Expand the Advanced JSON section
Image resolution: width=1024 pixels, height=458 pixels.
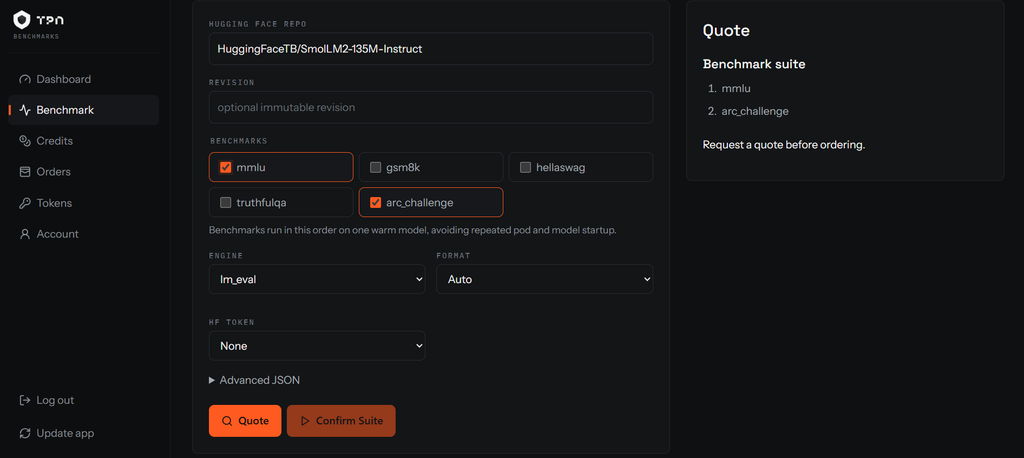[x=255, y=380]
